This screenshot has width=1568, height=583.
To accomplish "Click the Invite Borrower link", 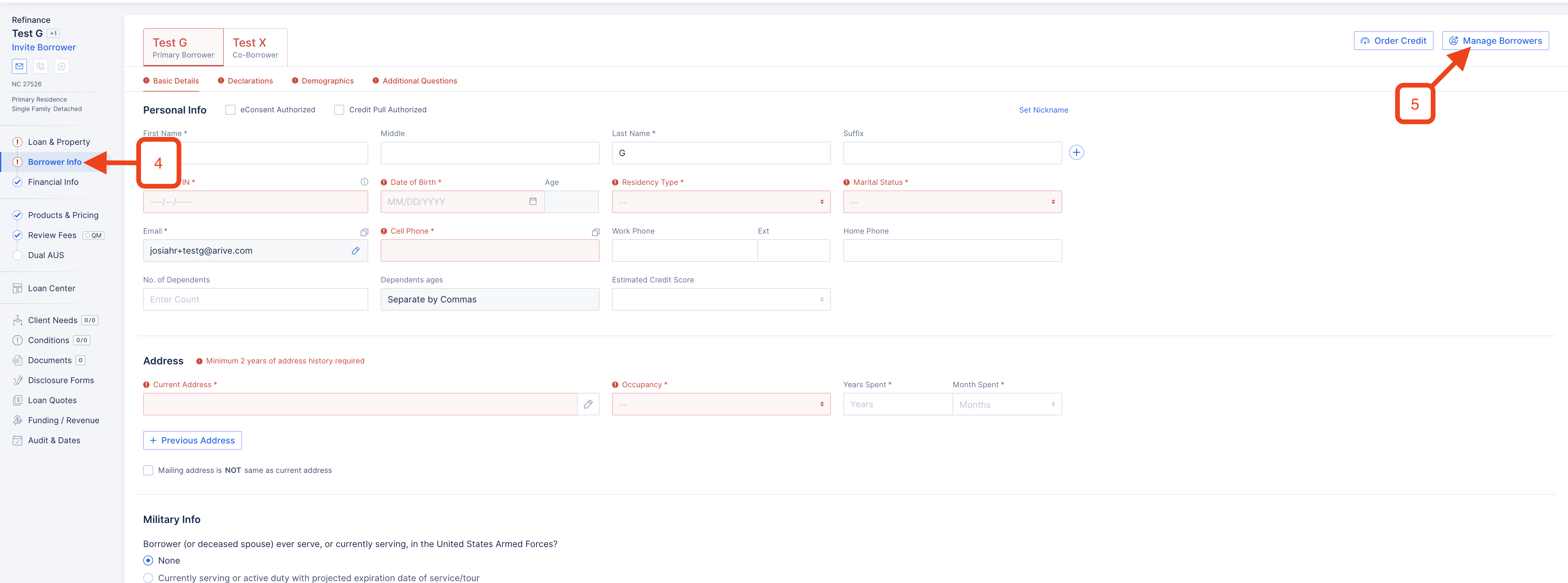I will point(43,47).
